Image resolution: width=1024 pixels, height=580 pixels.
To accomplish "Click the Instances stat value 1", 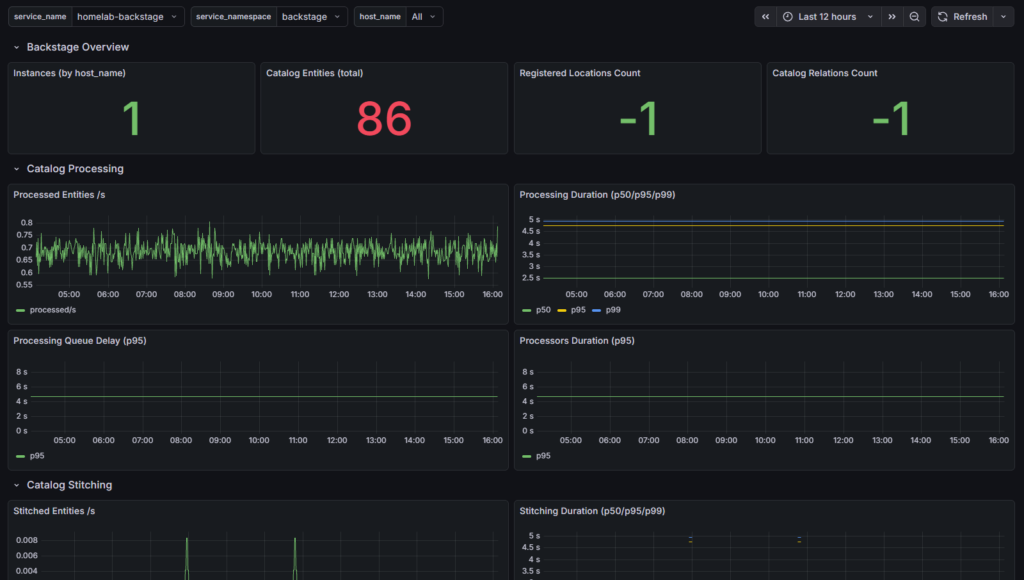I will [131, 119].
